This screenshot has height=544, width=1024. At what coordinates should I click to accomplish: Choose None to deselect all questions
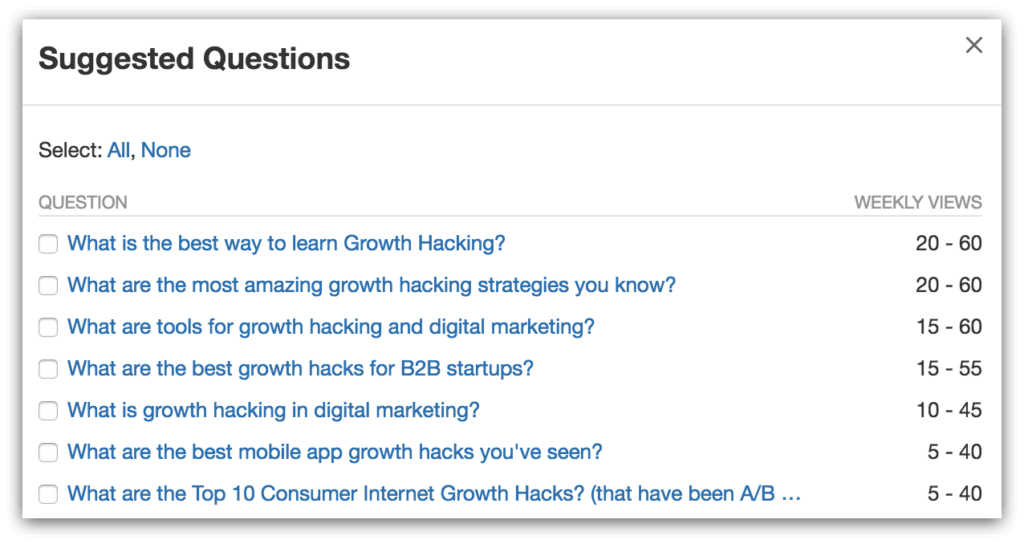point(166,150)
